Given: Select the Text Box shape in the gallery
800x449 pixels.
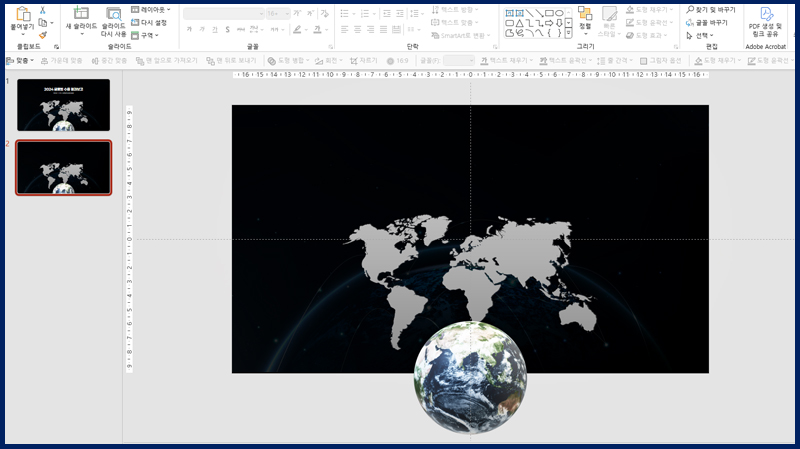Looking at the screenshot, I should (x=509, y=13).
